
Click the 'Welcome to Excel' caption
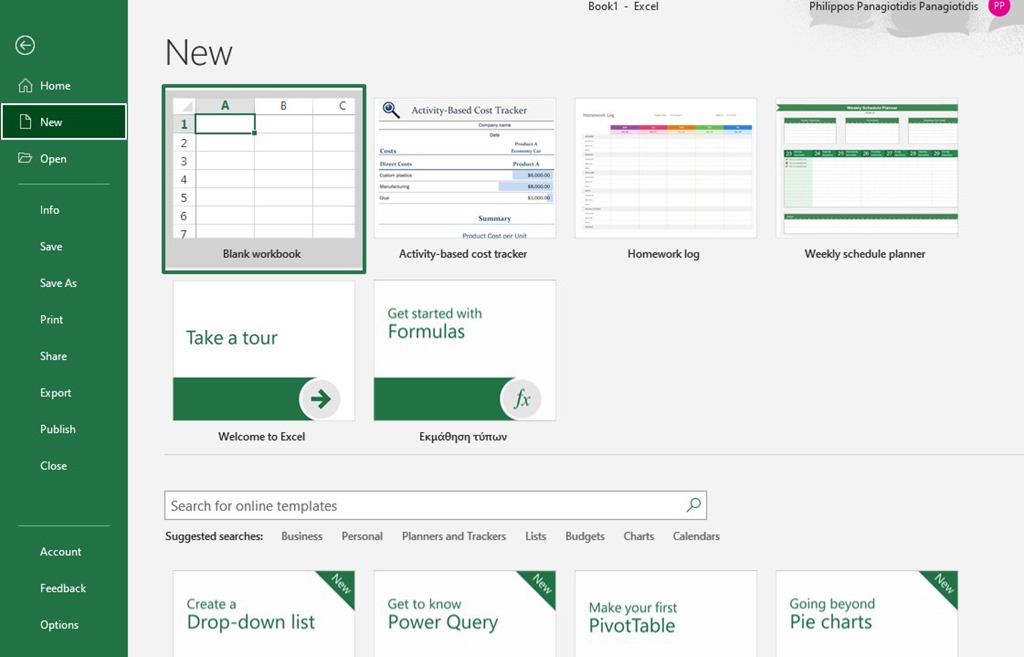click(261, 436)
